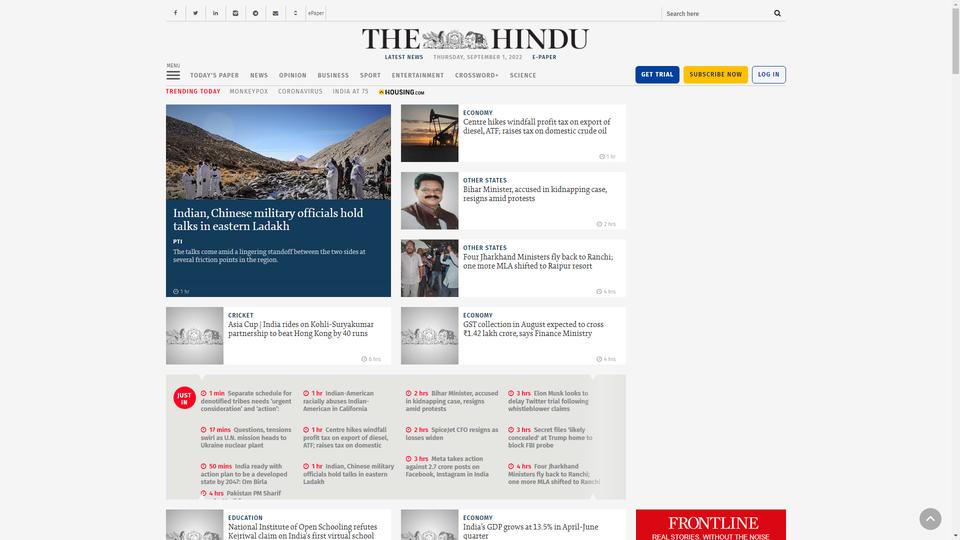
Task: Click ECONOMY label above windfall tax story
Action: pyautogui.click(x=478, y=113)
